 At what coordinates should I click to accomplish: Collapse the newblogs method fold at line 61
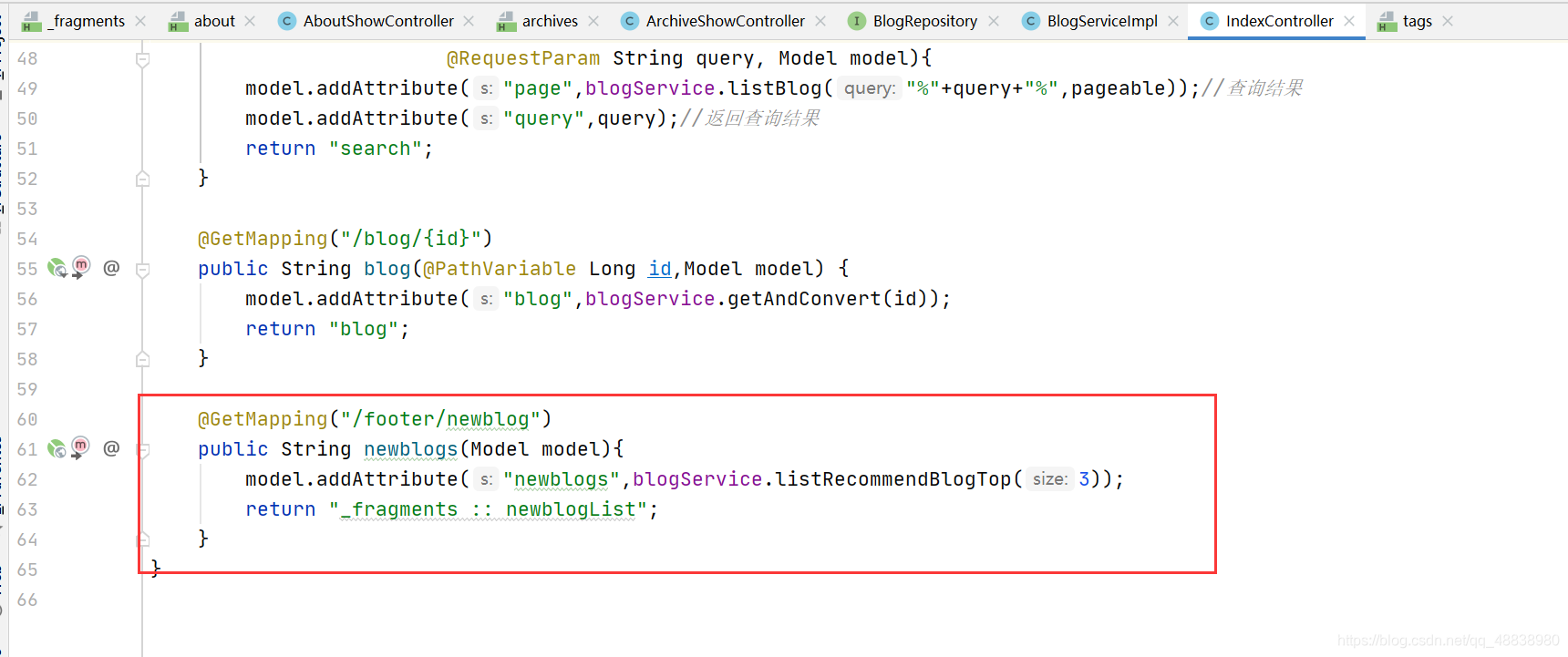142,450
